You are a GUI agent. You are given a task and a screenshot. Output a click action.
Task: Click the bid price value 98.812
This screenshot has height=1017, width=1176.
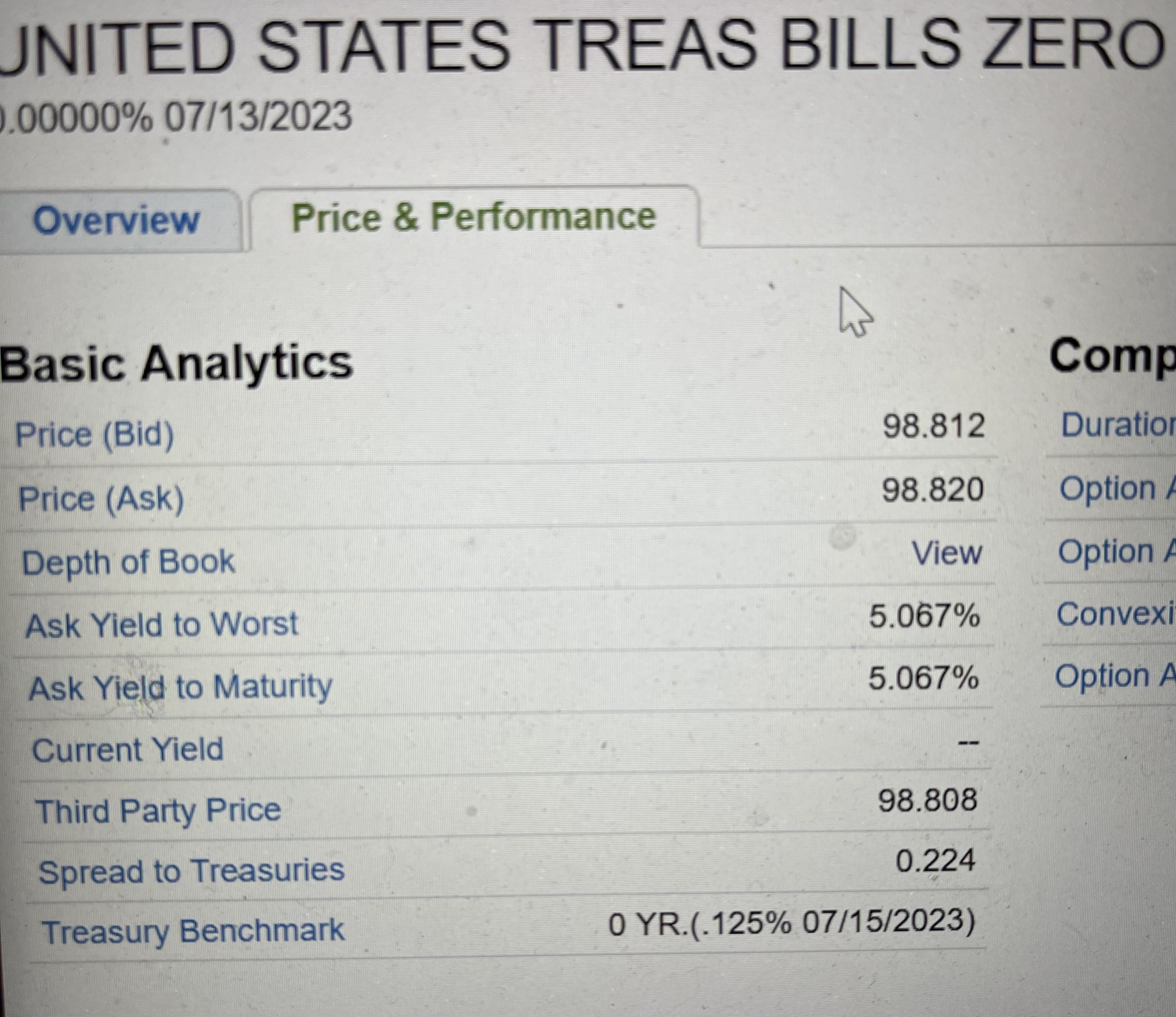point(934,425)
